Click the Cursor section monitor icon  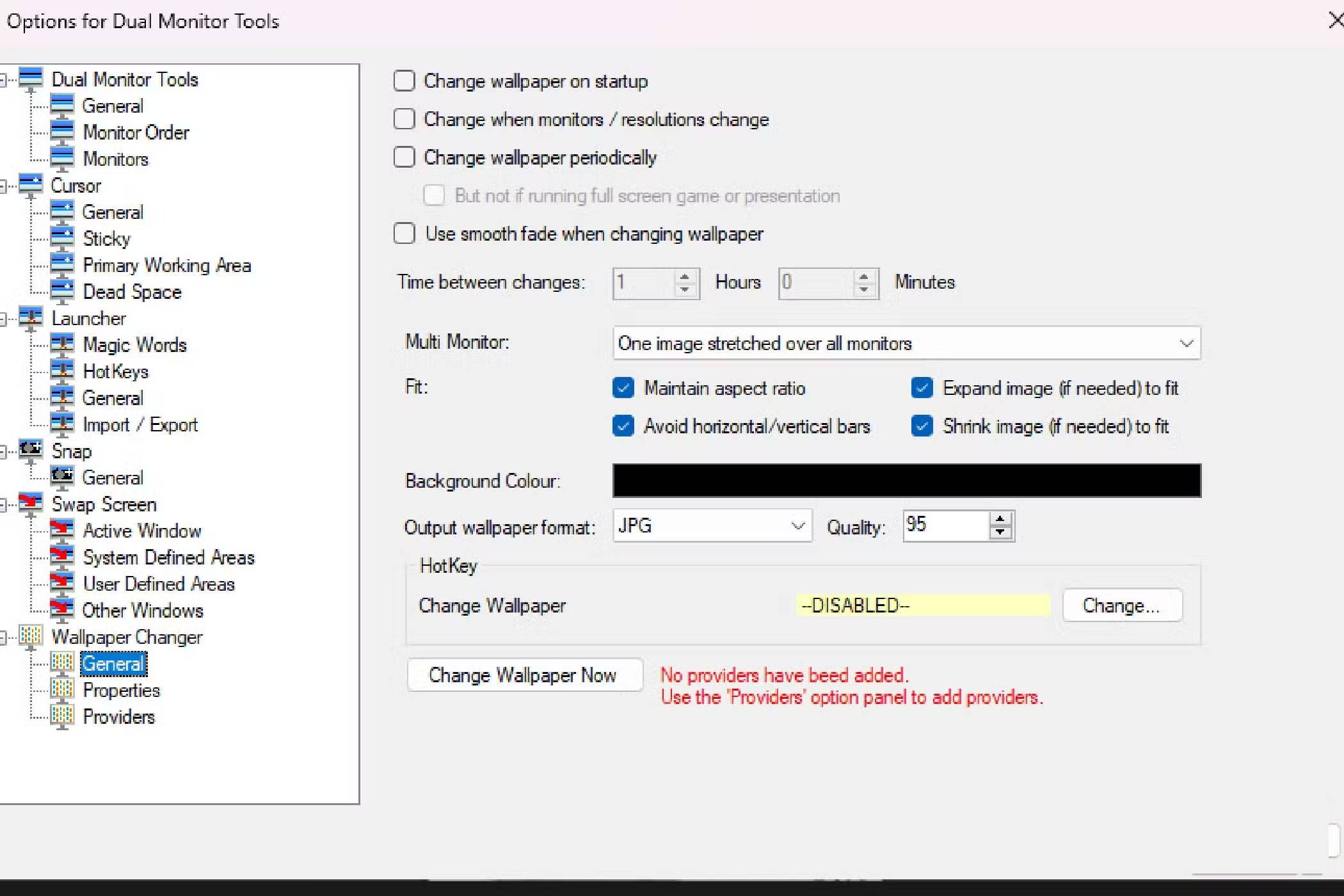tap(30, 185)
